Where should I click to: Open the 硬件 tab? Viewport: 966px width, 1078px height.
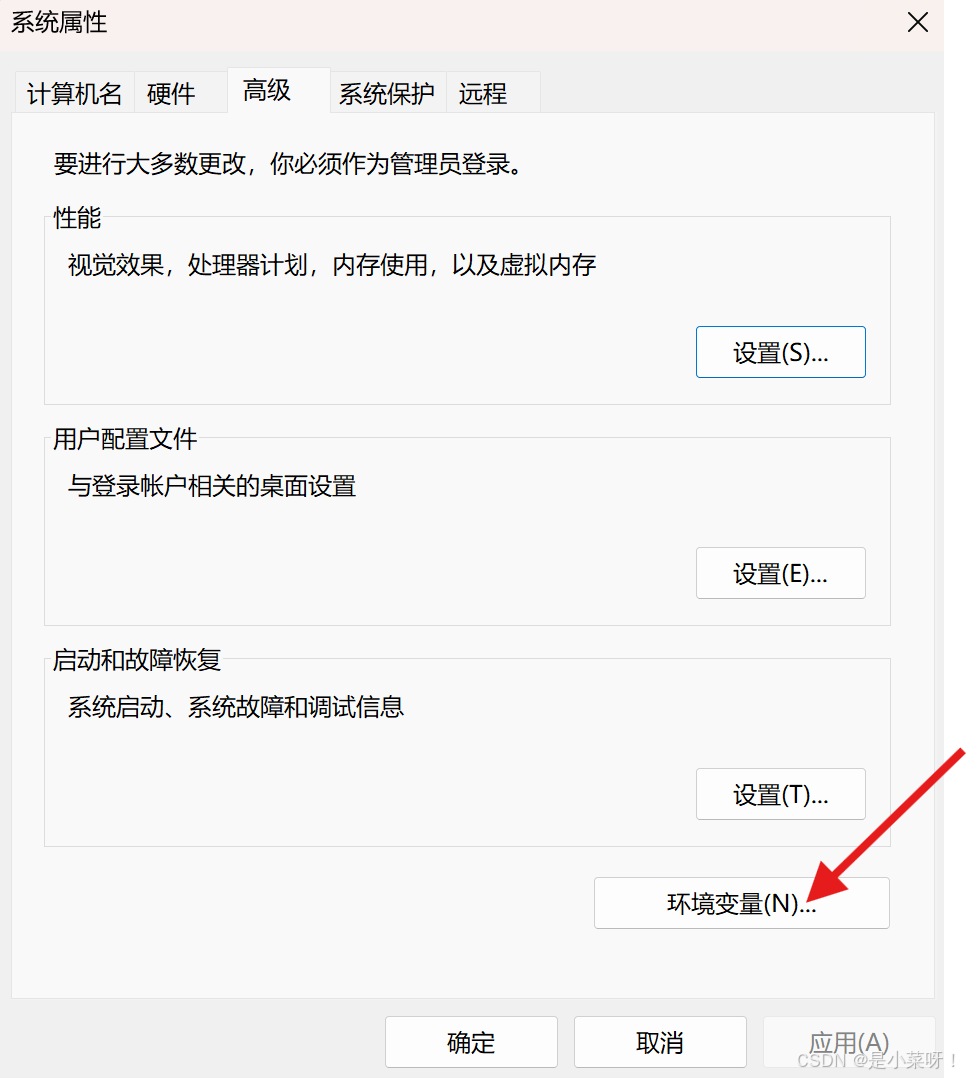pyautogui.click(x=180, y=93)
